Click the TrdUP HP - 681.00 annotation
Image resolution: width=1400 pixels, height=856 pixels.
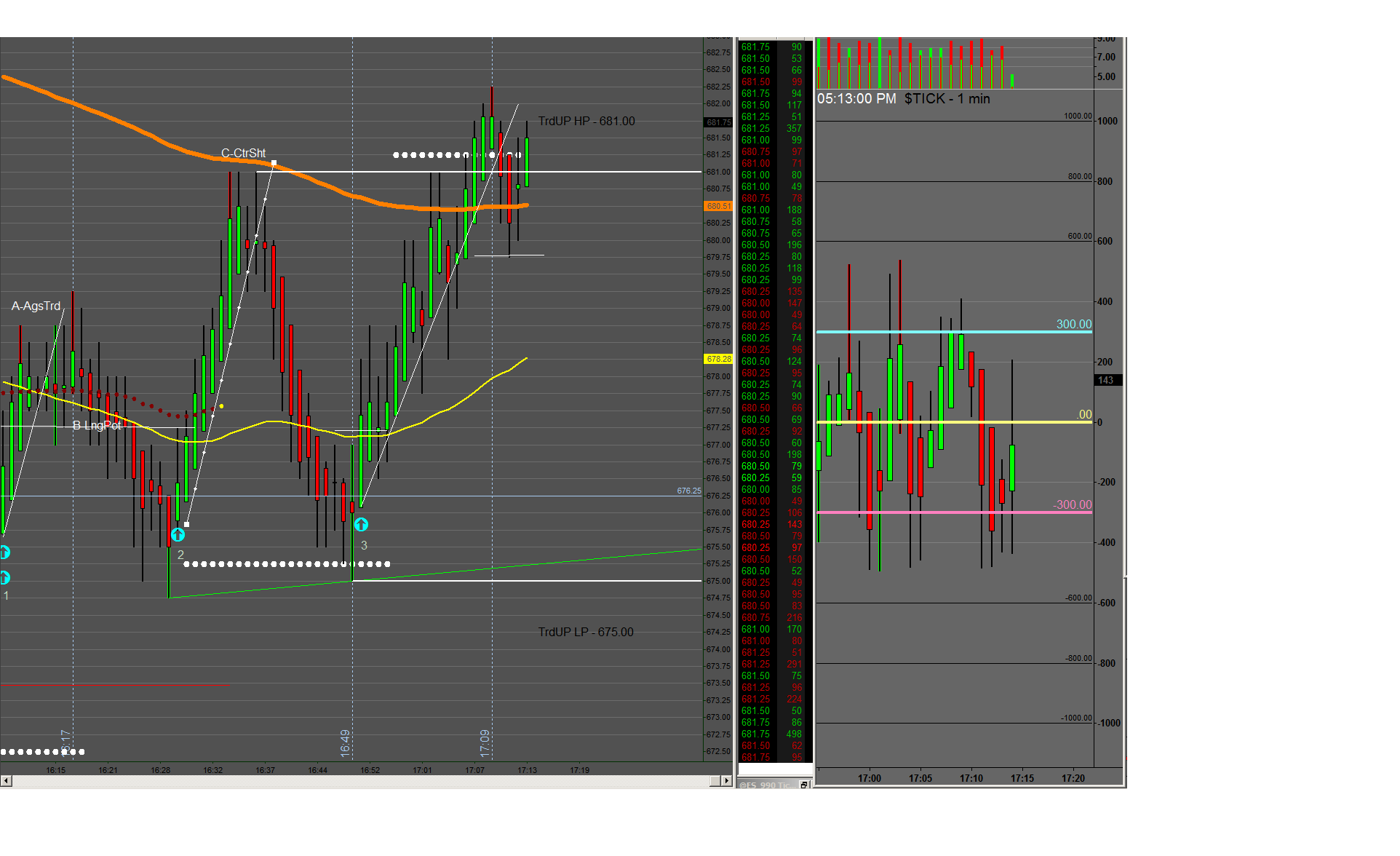click(x=586, y=122)
